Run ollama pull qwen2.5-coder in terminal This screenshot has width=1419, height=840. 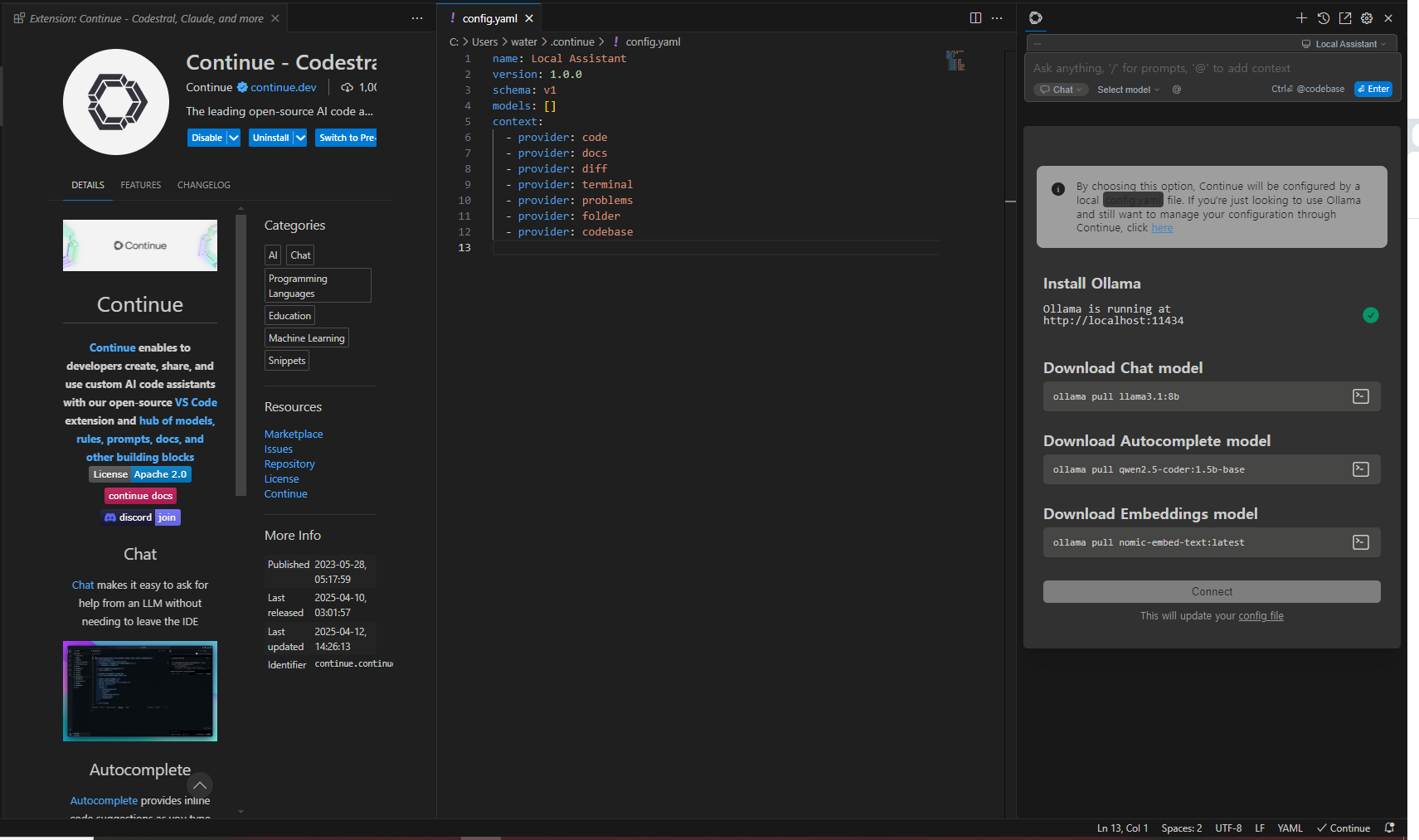1361,469
